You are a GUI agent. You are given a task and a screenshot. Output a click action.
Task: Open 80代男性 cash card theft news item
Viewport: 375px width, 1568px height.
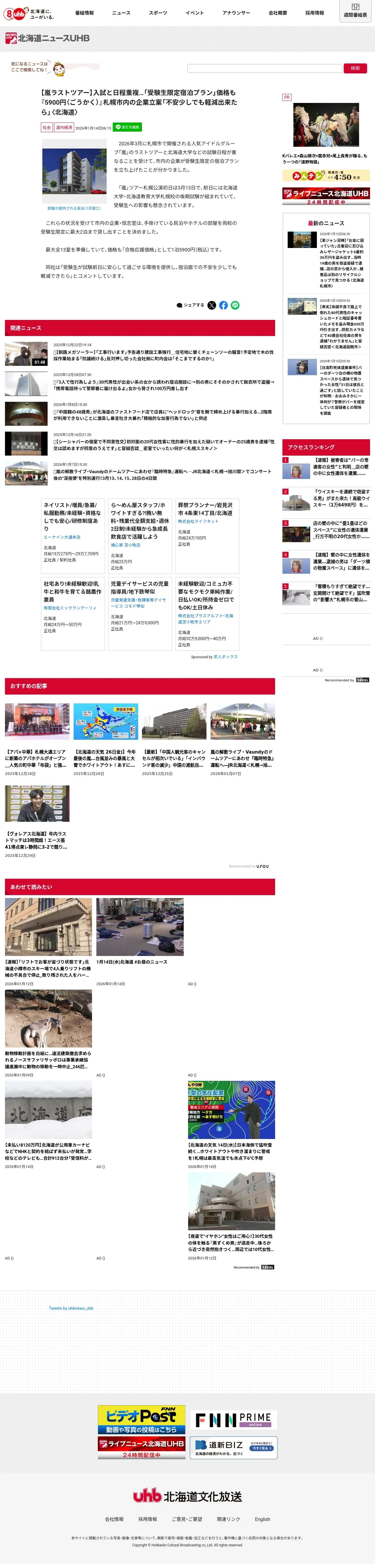326,323
